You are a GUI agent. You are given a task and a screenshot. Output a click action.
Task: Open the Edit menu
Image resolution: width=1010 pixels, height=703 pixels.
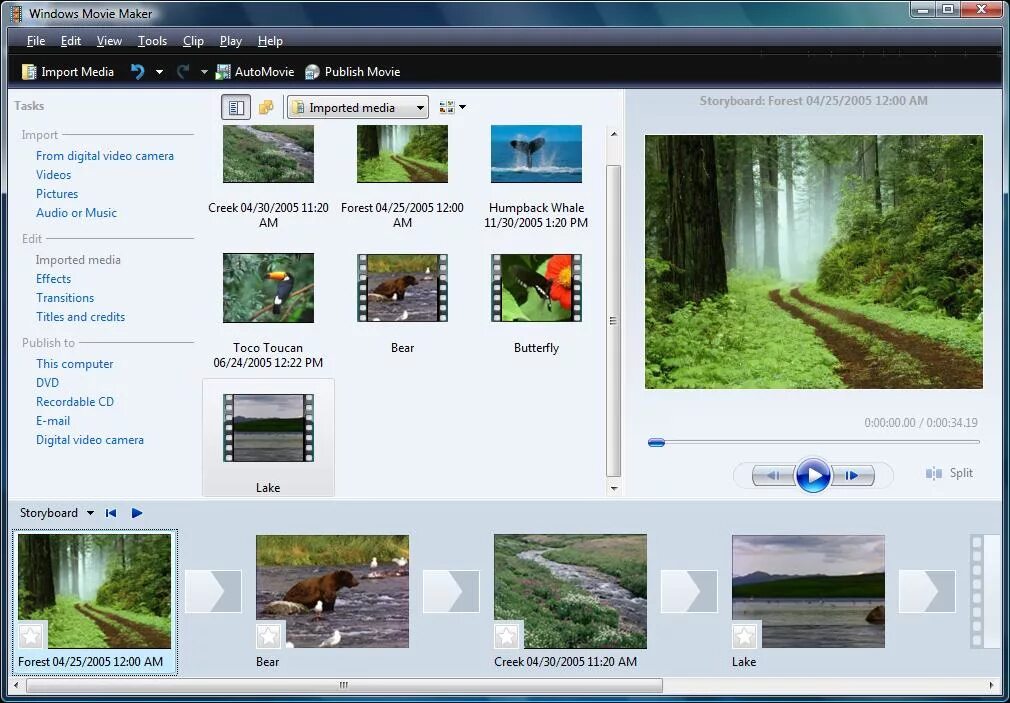(x=71, y=41)
